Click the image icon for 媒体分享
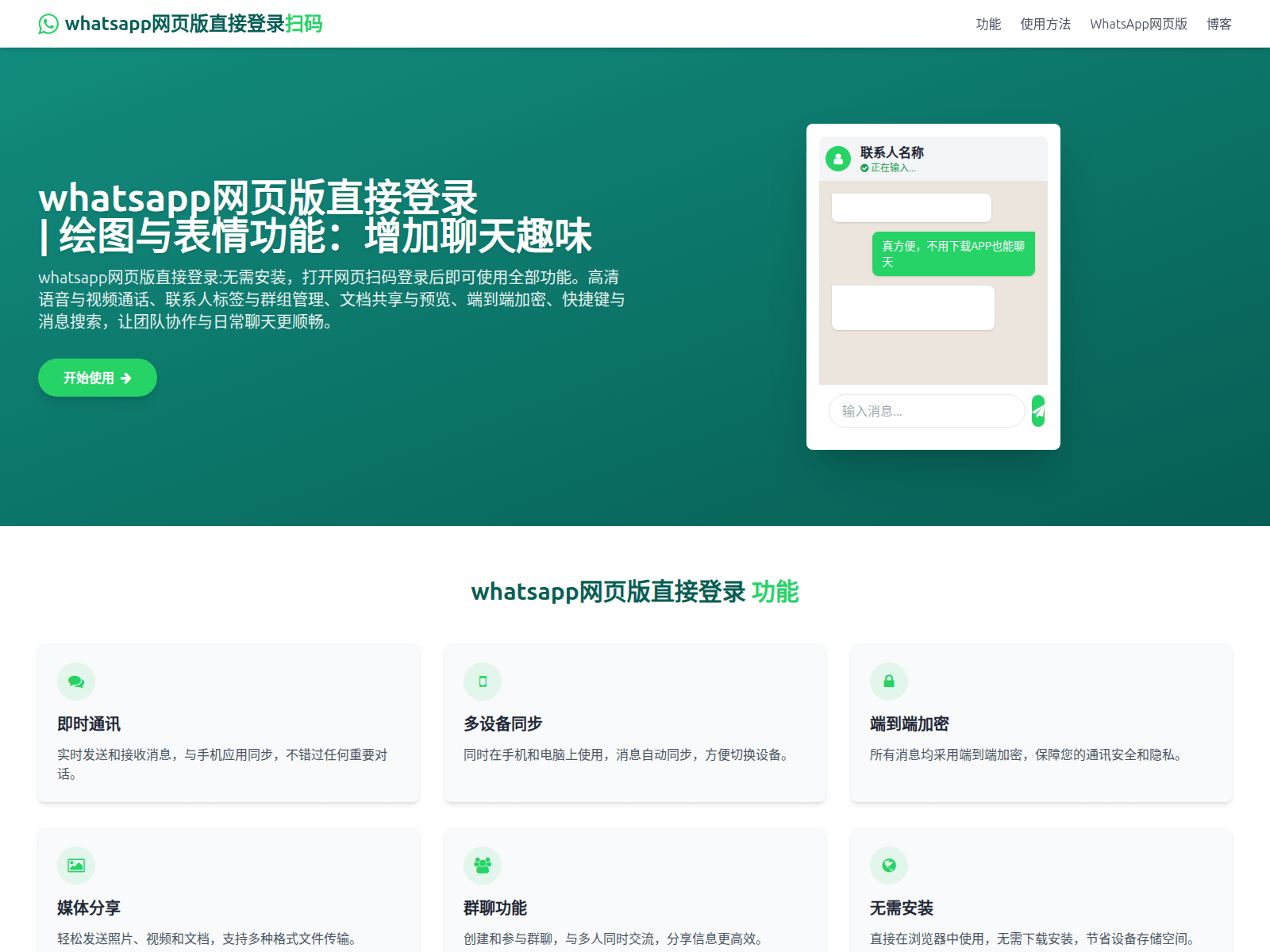Viewport: 1270px width, 952px height. tap(76, 866)
